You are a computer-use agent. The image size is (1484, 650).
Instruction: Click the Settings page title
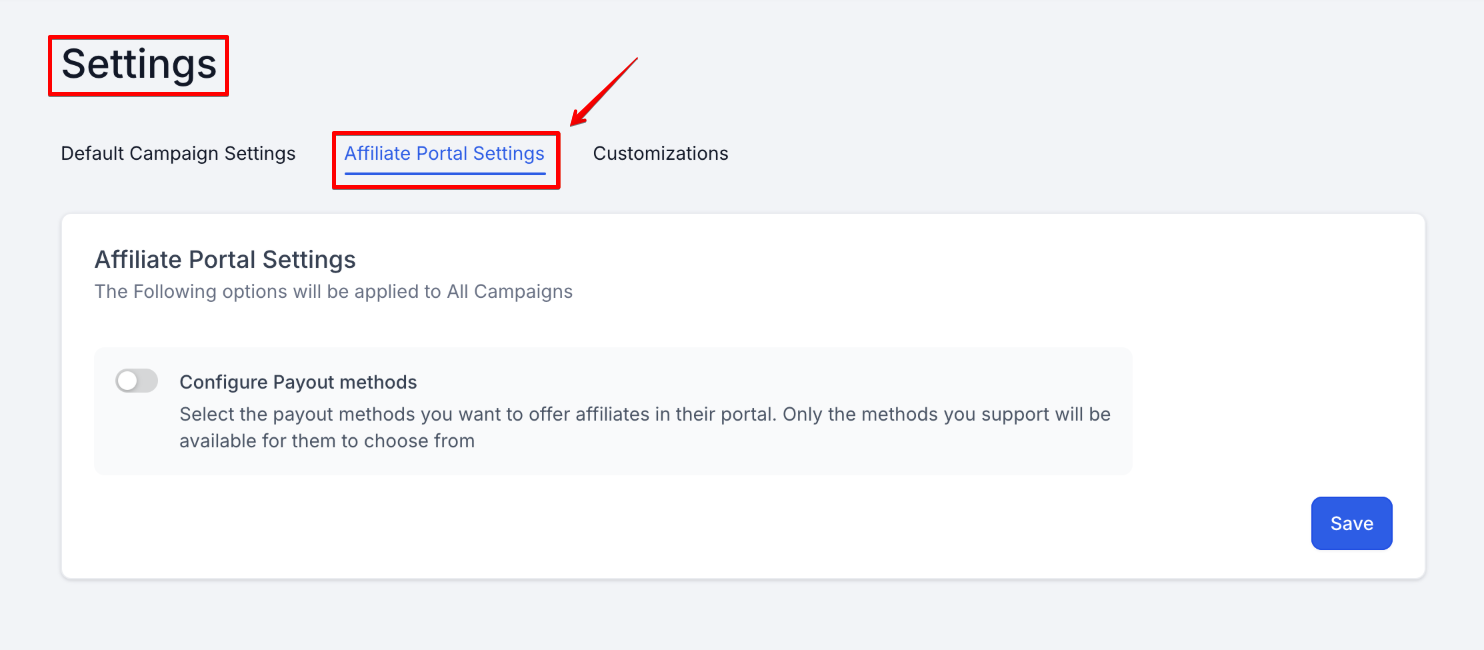coord(139,64)
